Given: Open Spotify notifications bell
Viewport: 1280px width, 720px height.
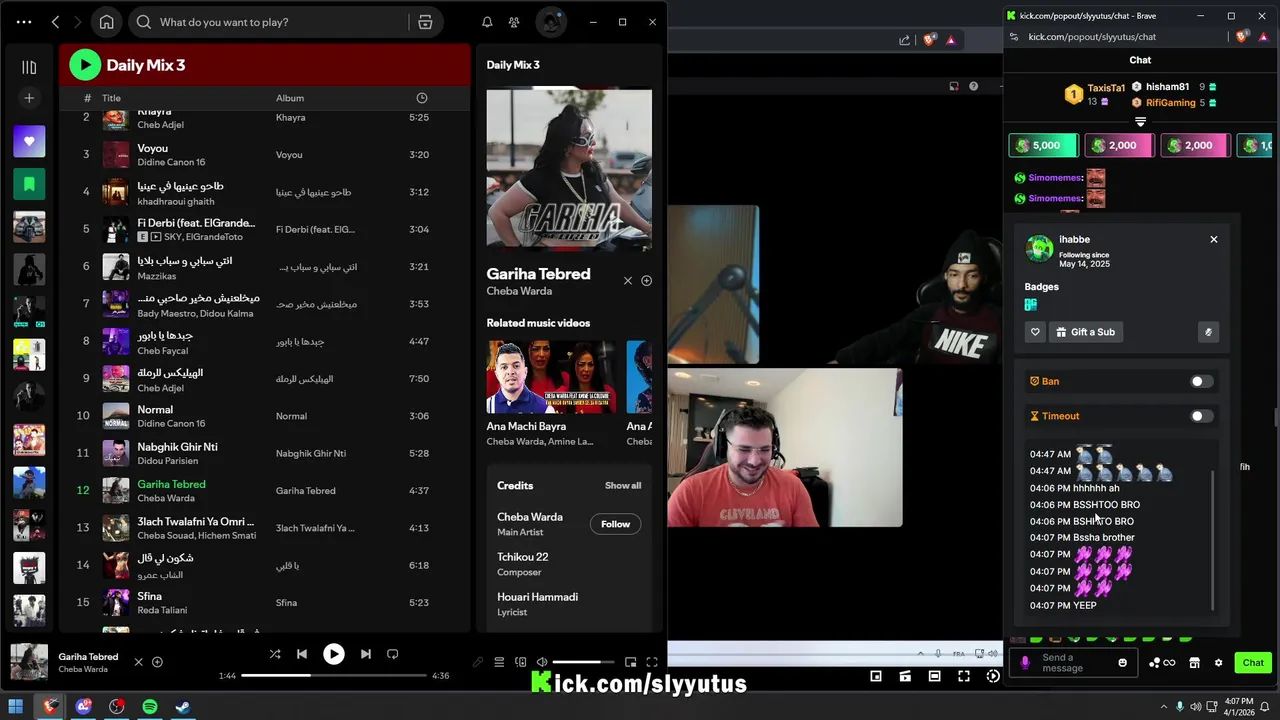Looking at the screenshot, I should click(x=487, y=22).
